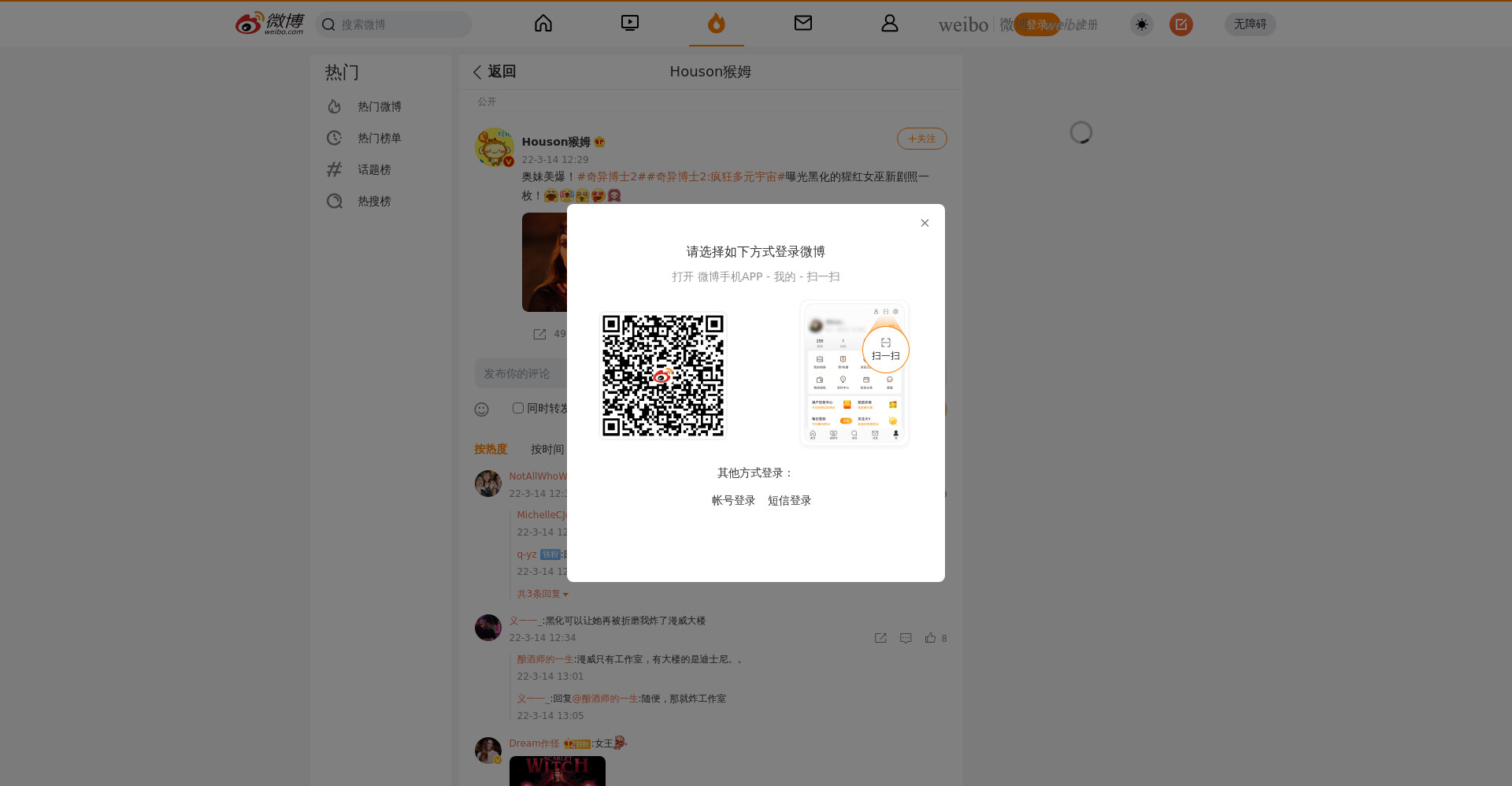Click hashtag #奇异博士2:疯狂多元宇宙#
The height and width of the screenshot is (786, 1512).
coord(716,176)
